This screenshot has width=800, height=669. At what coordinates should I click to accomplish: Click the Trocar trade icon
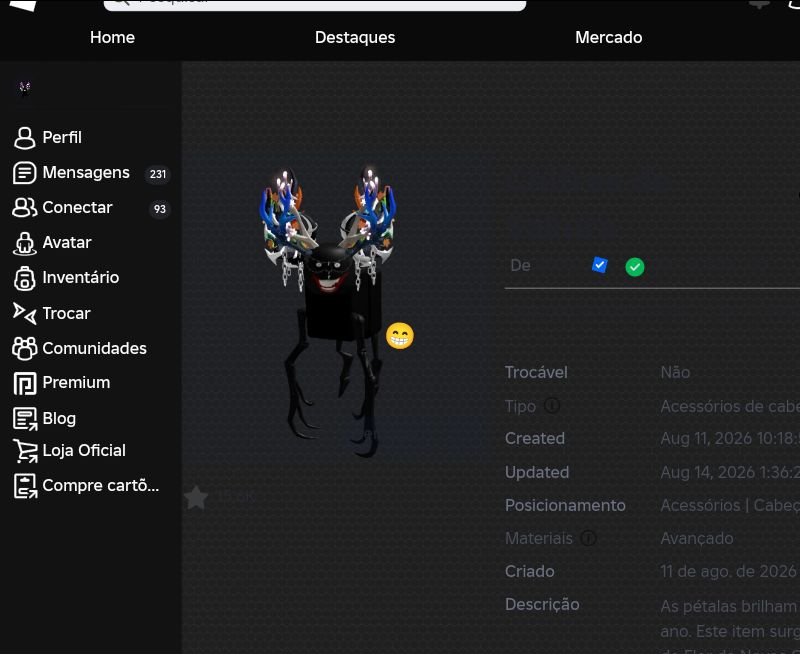coord(24,313)
